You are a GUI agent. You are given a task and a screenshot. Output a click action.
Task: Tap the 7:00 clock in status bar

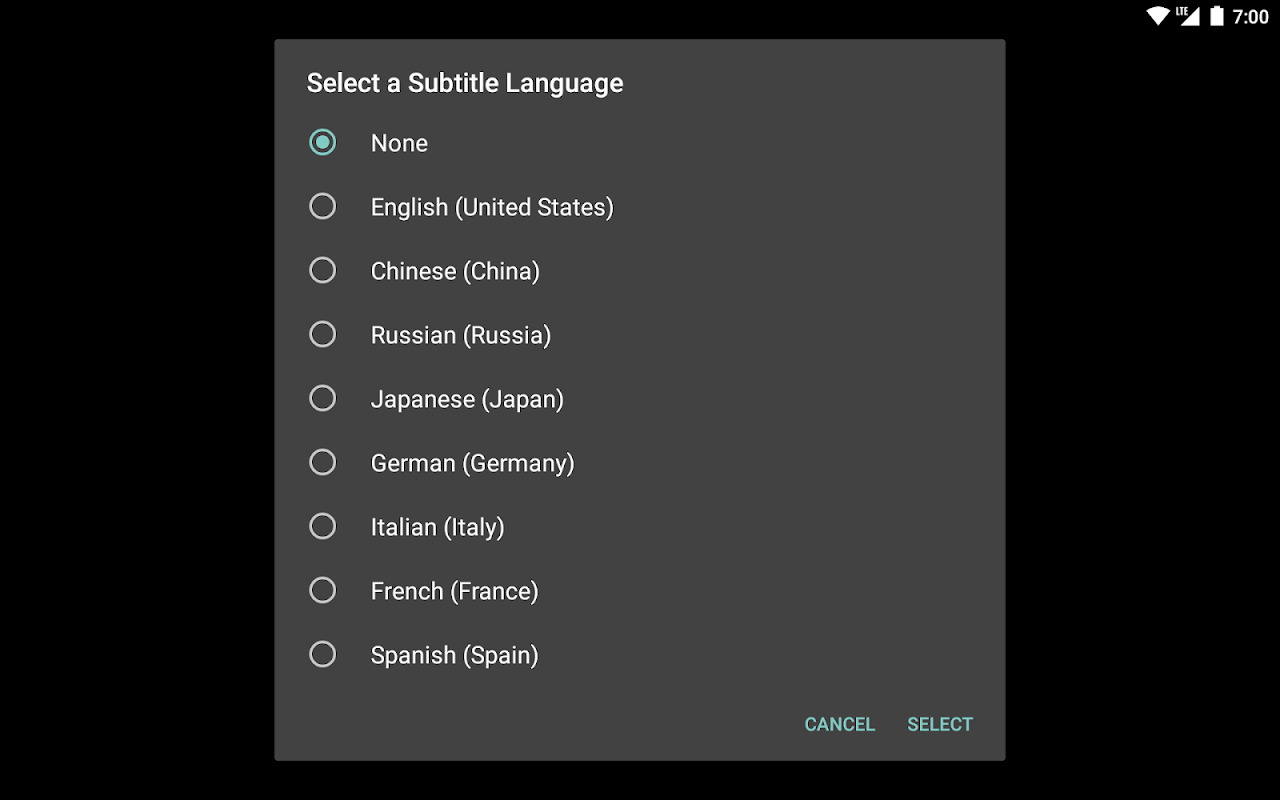click(x=1250, y=17)
